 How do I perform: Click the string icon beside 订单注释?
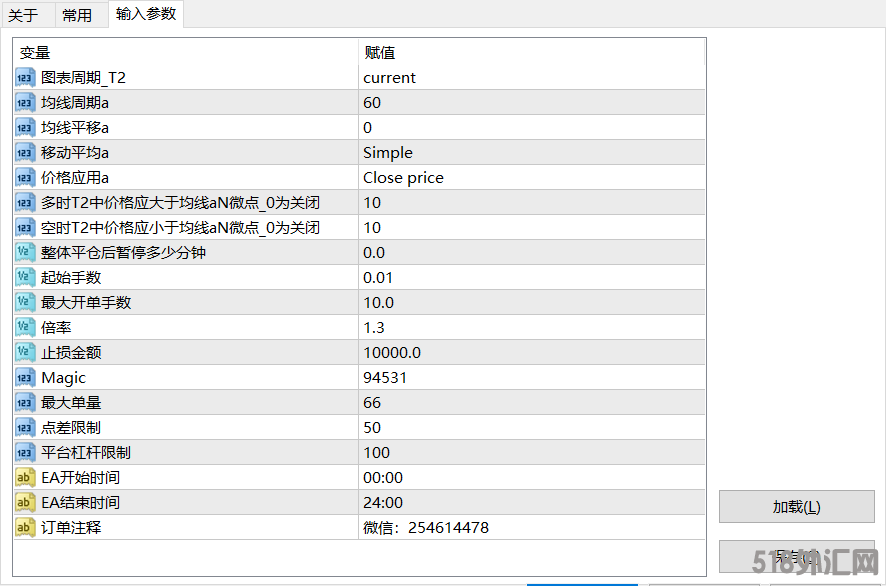click(x=25, y=528)
